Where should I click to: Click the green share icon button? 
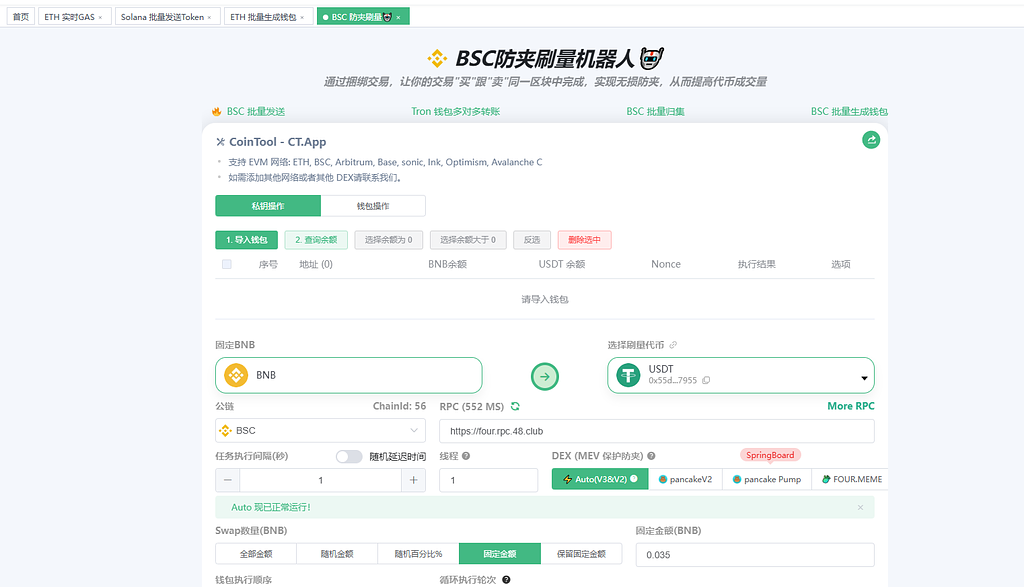tap(871, 140)
